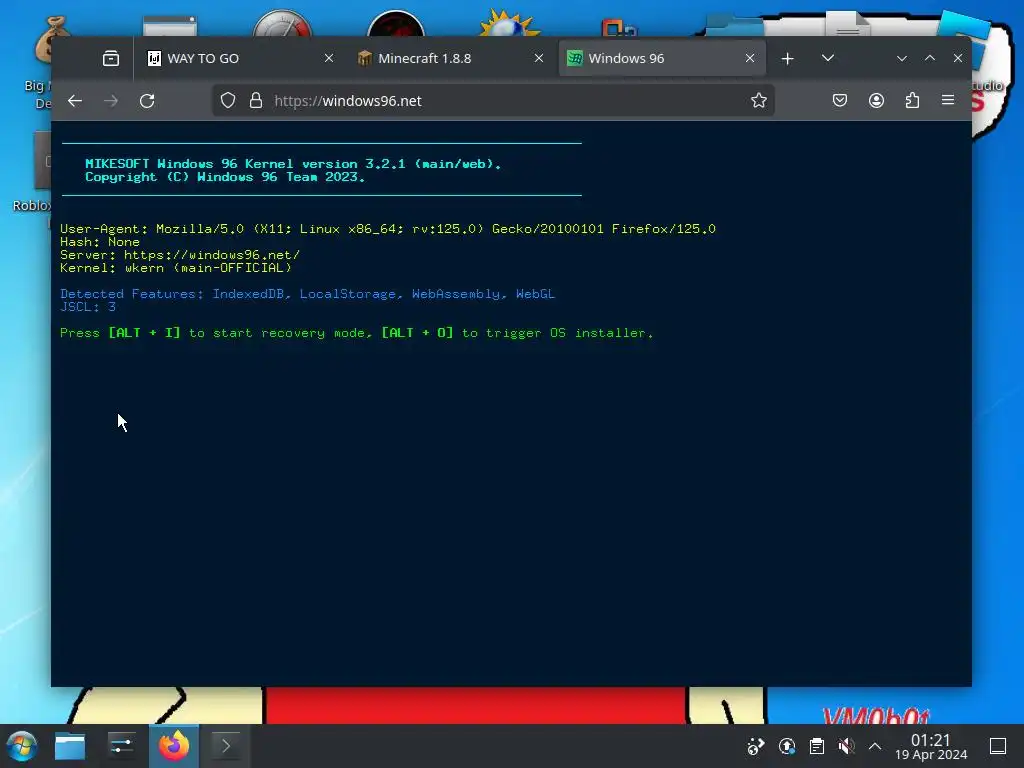1024x768 pixels.
Task: Switch to the WAY TO GO tab
Action: [239, 59]
